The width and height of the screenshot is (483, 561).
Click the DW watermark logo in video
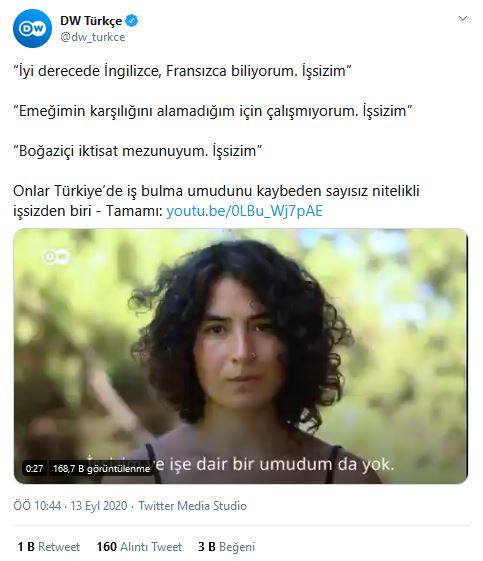click(x=56, y=256)
